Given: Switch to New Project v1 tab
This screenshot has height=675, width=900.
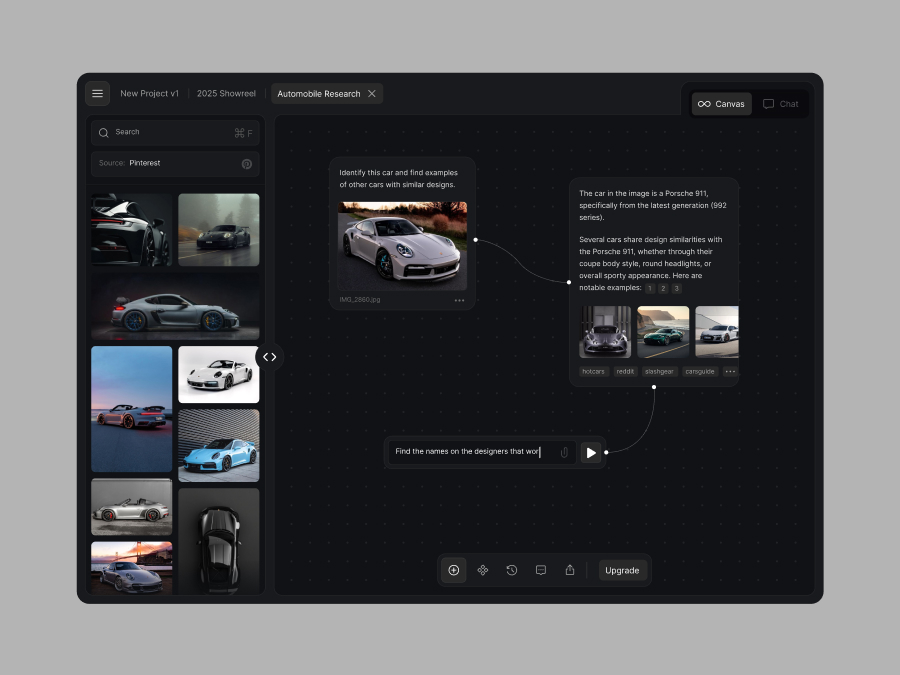Looking at the screenshot, I should tap(149, 94).
